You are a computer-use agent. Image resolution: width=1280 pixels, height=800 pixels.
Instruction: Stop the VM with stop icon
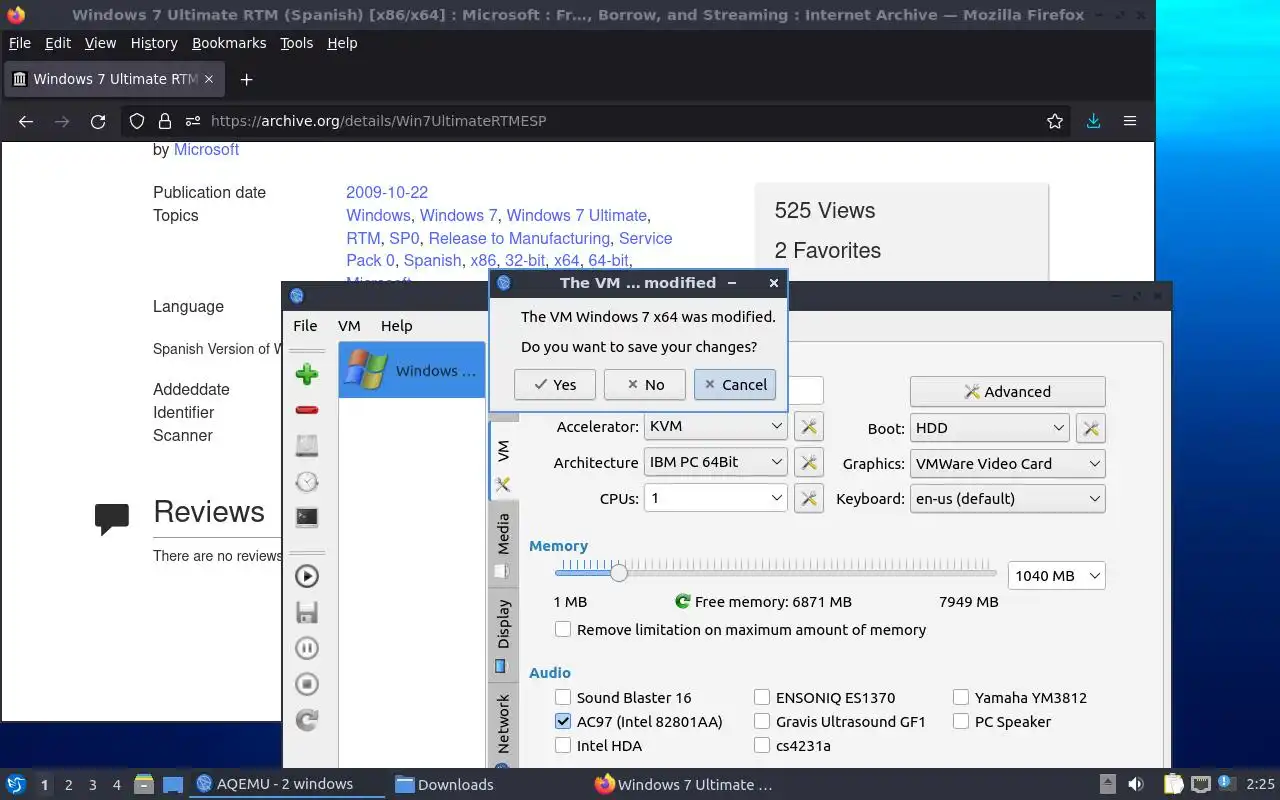(x=307, y=684)
